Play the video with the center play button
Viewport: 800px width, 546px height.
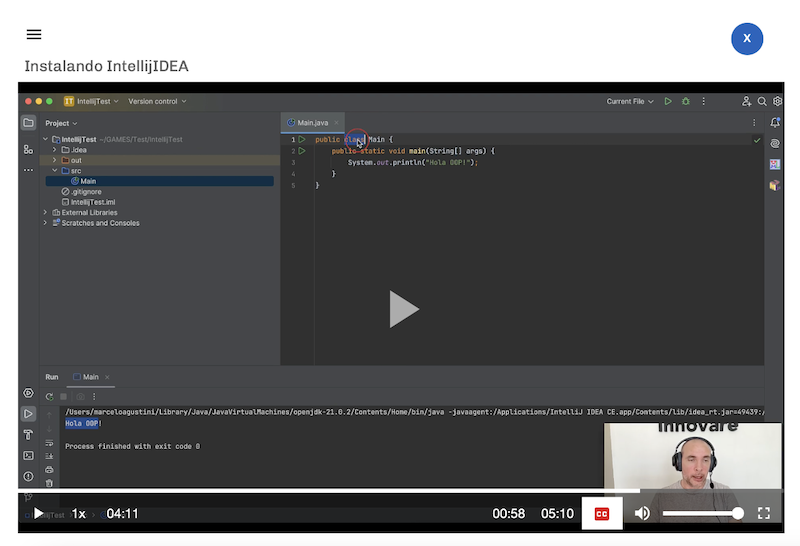coord(402,309)
